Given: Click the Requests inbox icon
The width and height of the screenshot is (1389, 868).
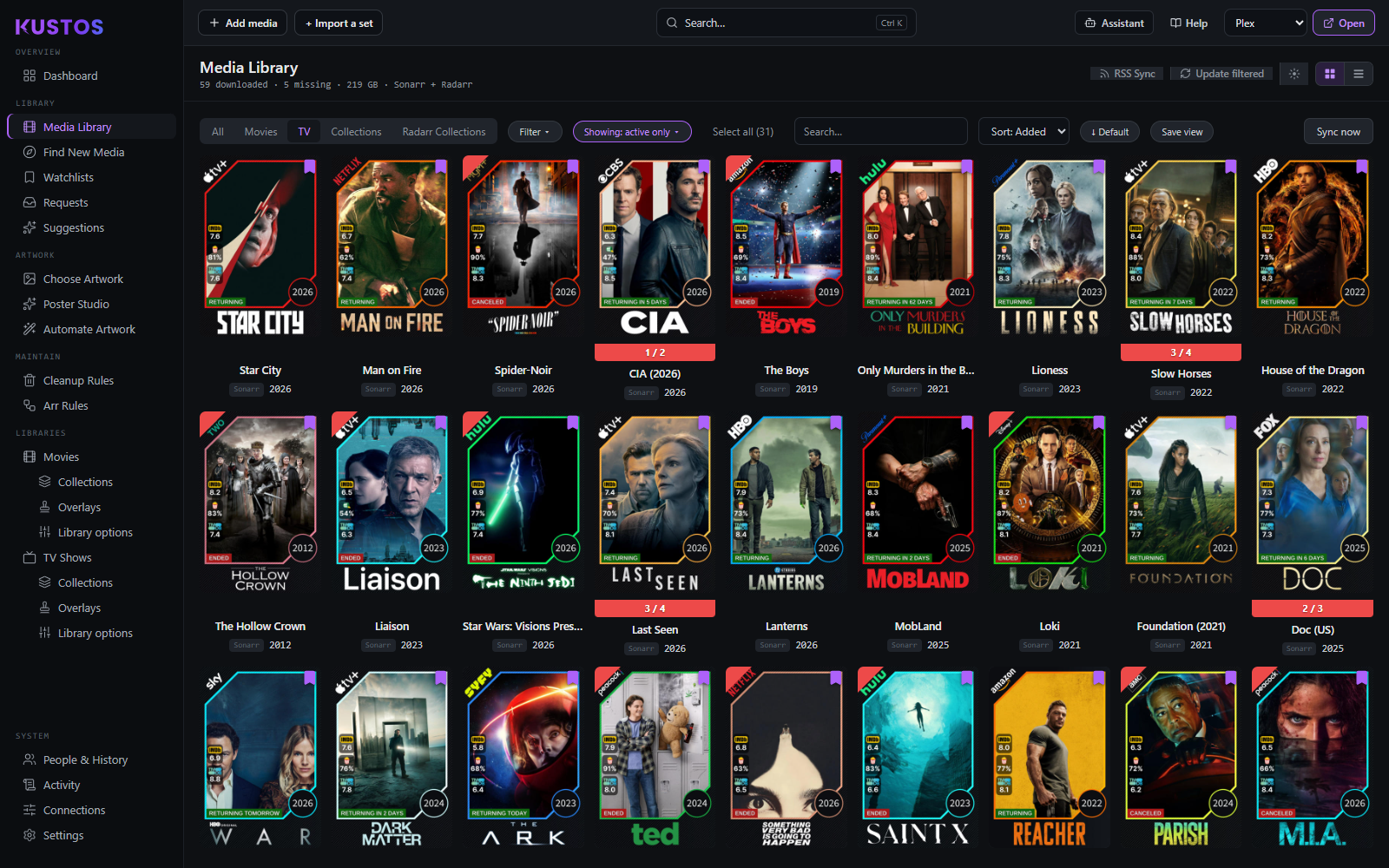Looking at the screenshot, I should pos(30,202).
